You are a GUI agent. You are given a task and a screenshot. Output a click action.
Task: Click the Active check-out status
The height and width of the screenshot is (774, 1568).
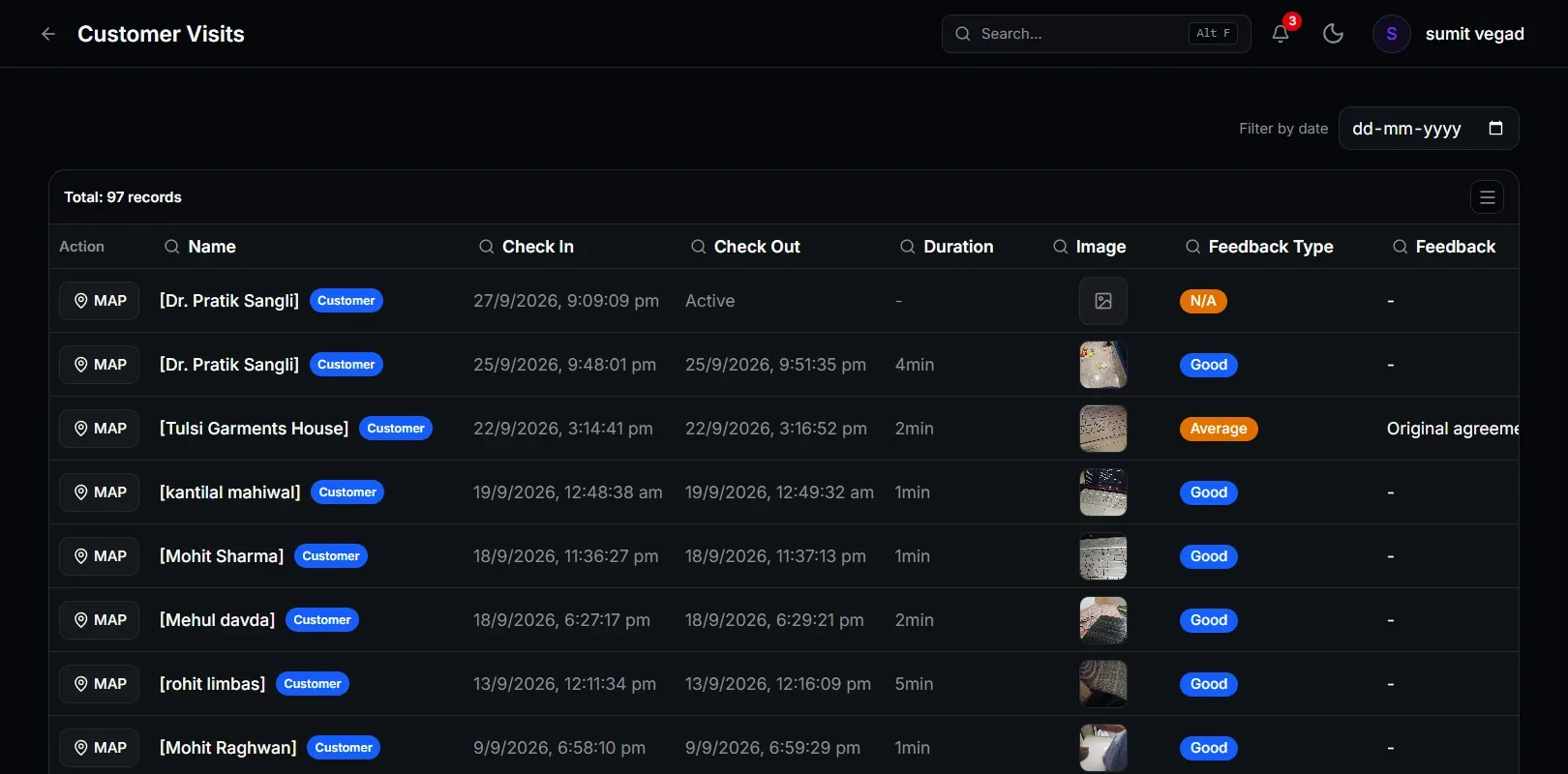[709, 301]
